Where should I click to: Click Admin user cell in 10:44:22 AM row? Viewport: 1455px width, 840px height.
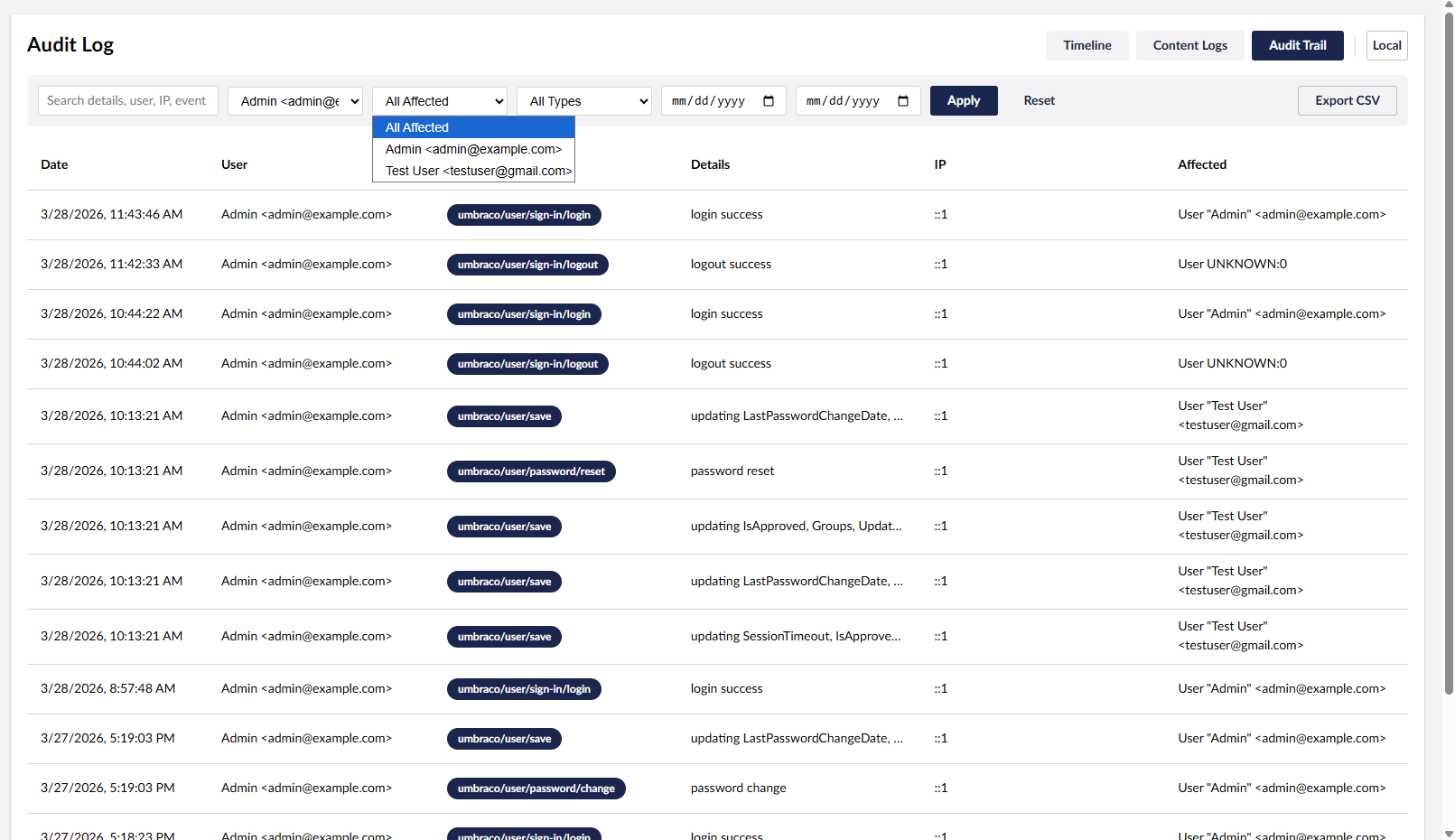click(x=306, y=313)
